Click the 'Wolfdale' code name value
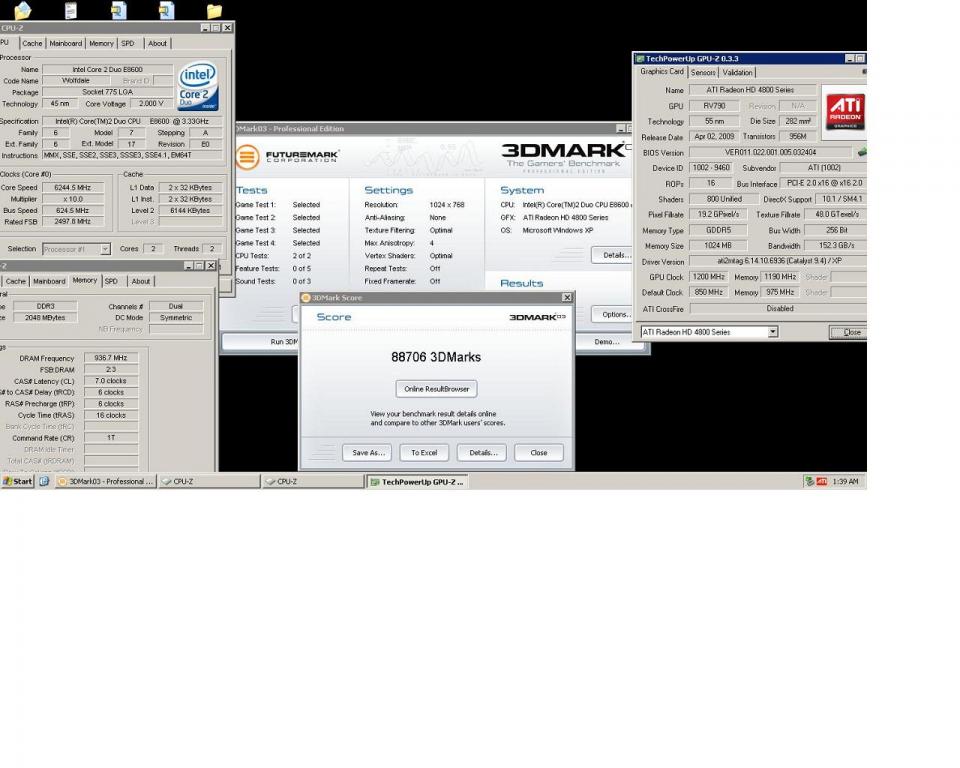Viewport: 960px width, 768px height. point(76,81)
